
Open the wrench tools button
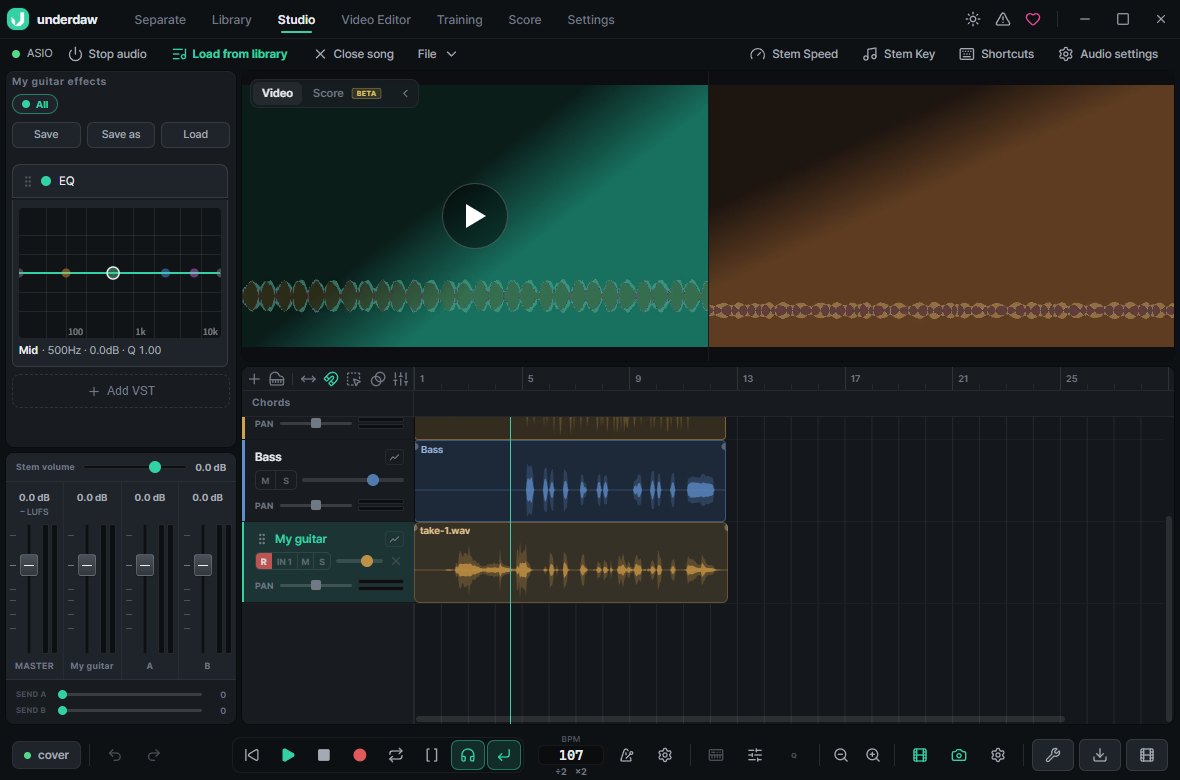tap(1053, 755)
